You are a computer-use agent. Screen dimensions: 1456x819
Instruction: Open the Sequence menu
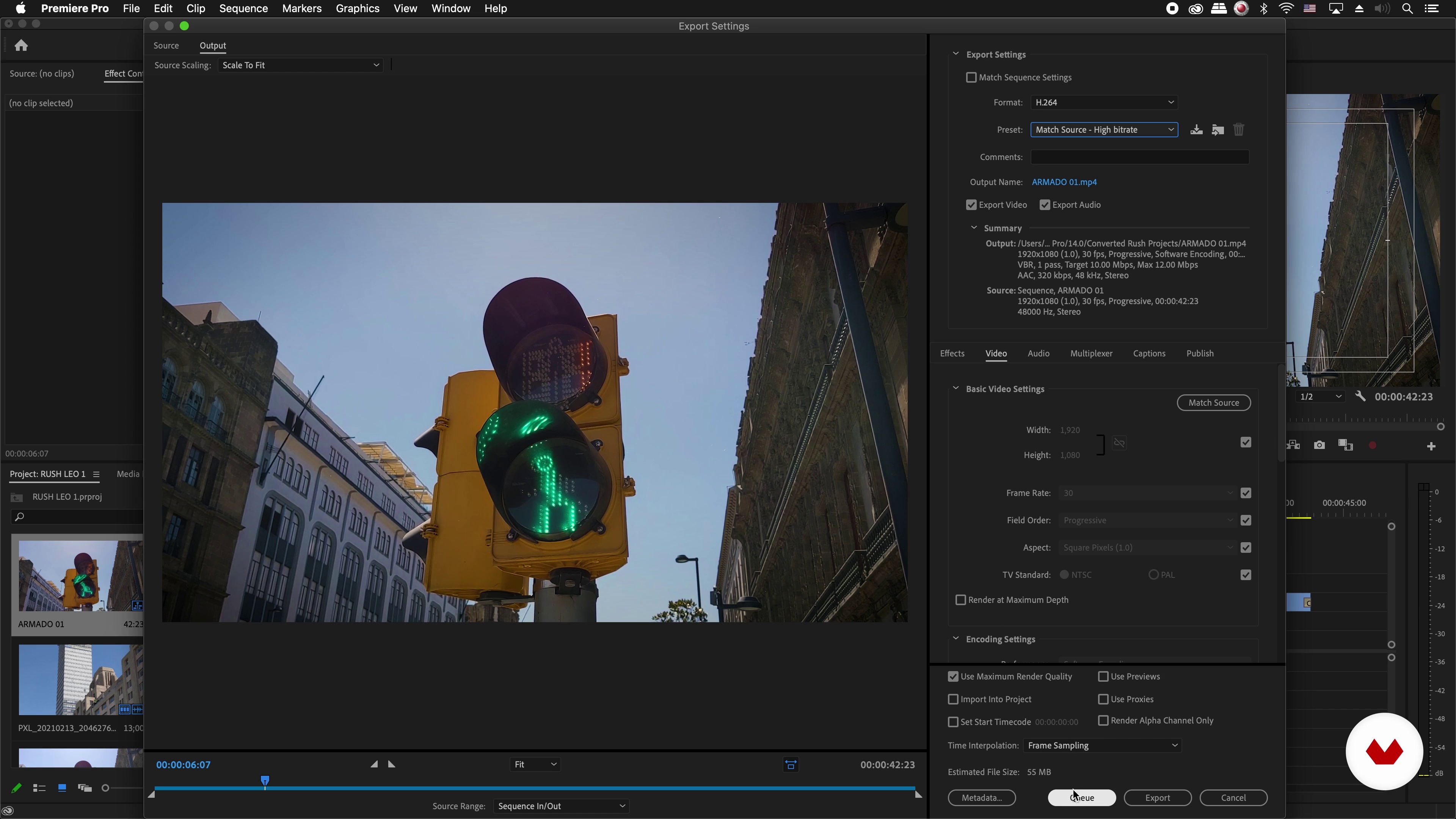coord(243,8)
